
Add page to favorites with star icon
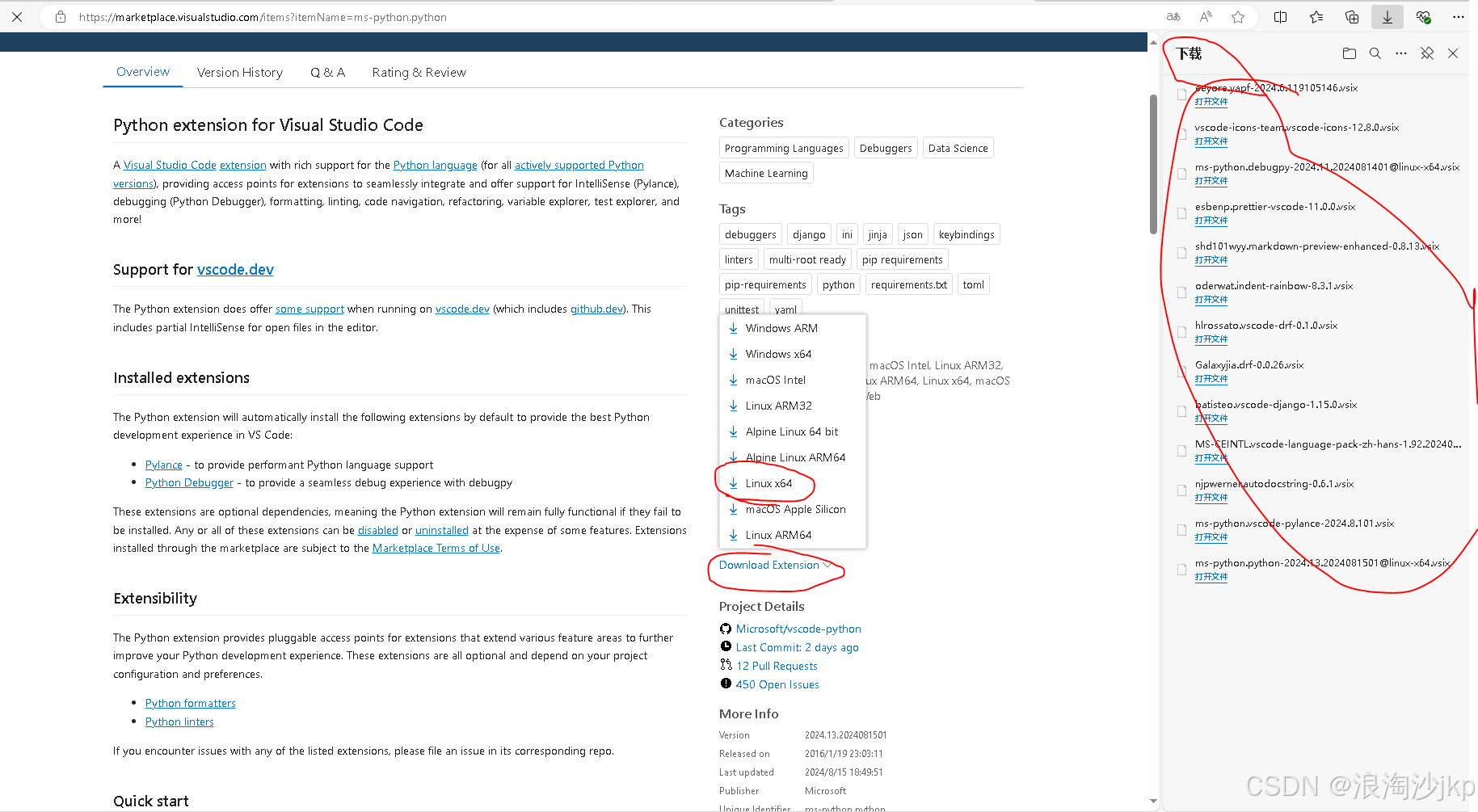tap(1238, 17)
